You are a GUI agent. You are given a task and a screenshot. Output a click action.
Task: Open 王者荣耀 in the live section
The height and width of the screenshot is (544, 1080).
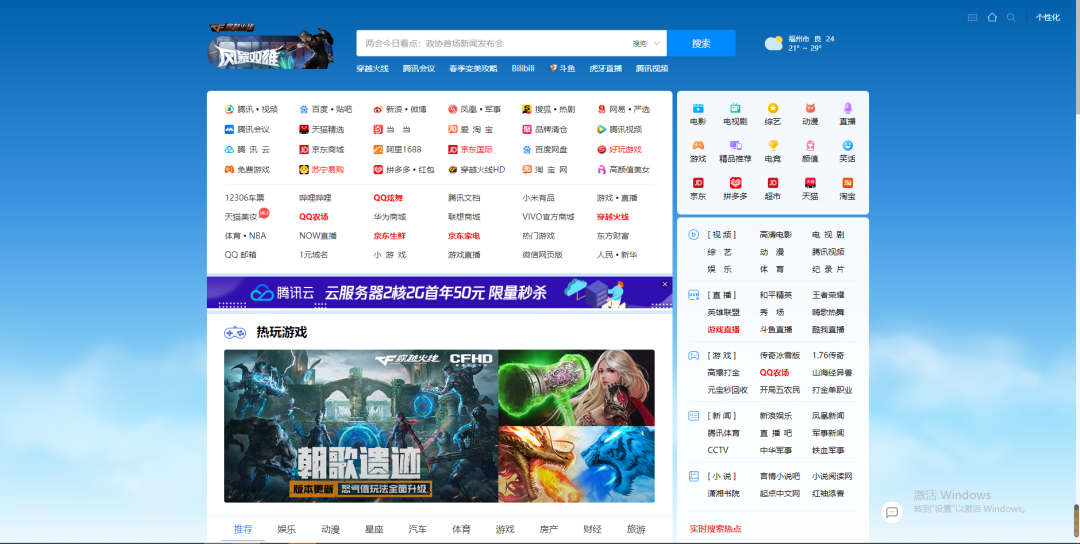pyautogui.click(x=828, y=295)
